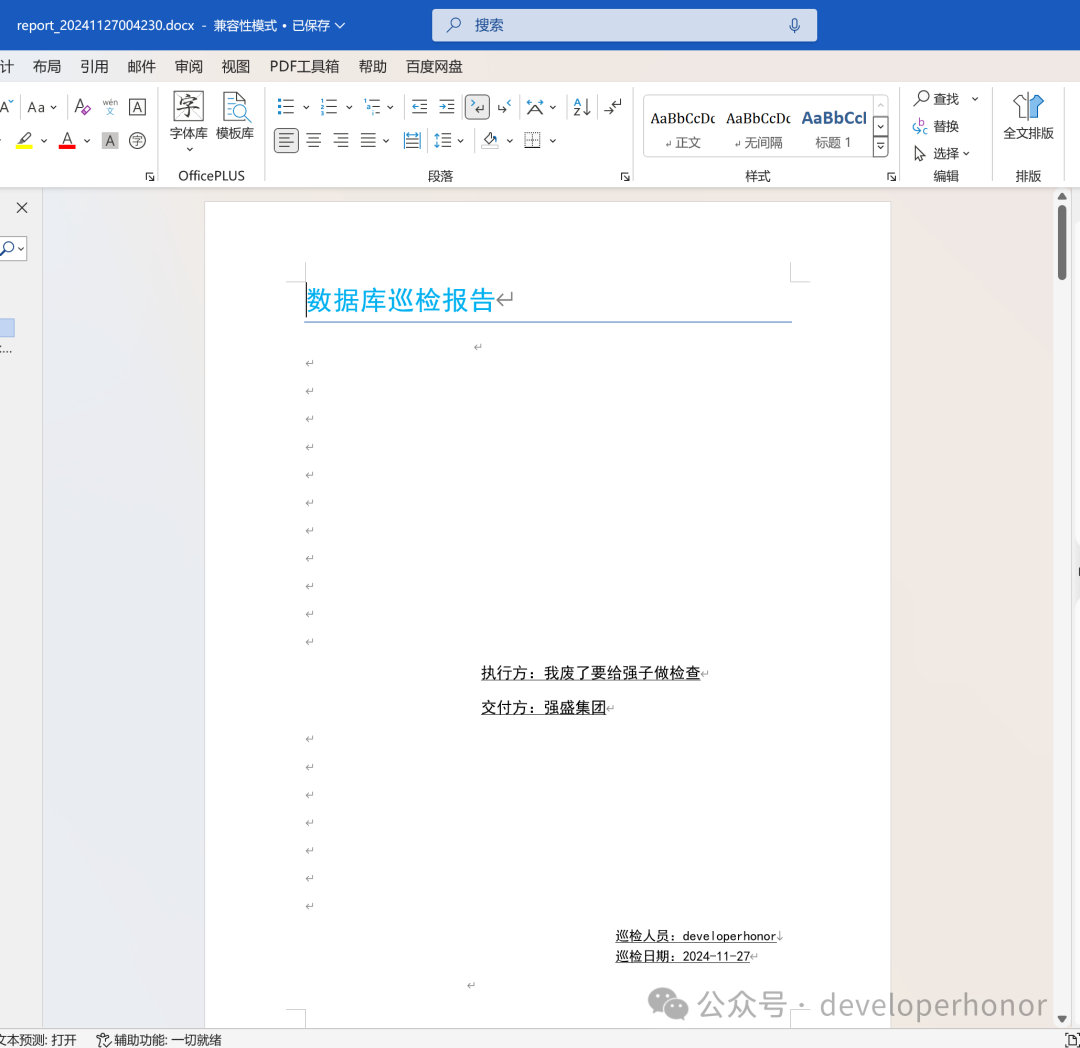Open 全文排版 full-text layout

click(x=1028, y=117)
